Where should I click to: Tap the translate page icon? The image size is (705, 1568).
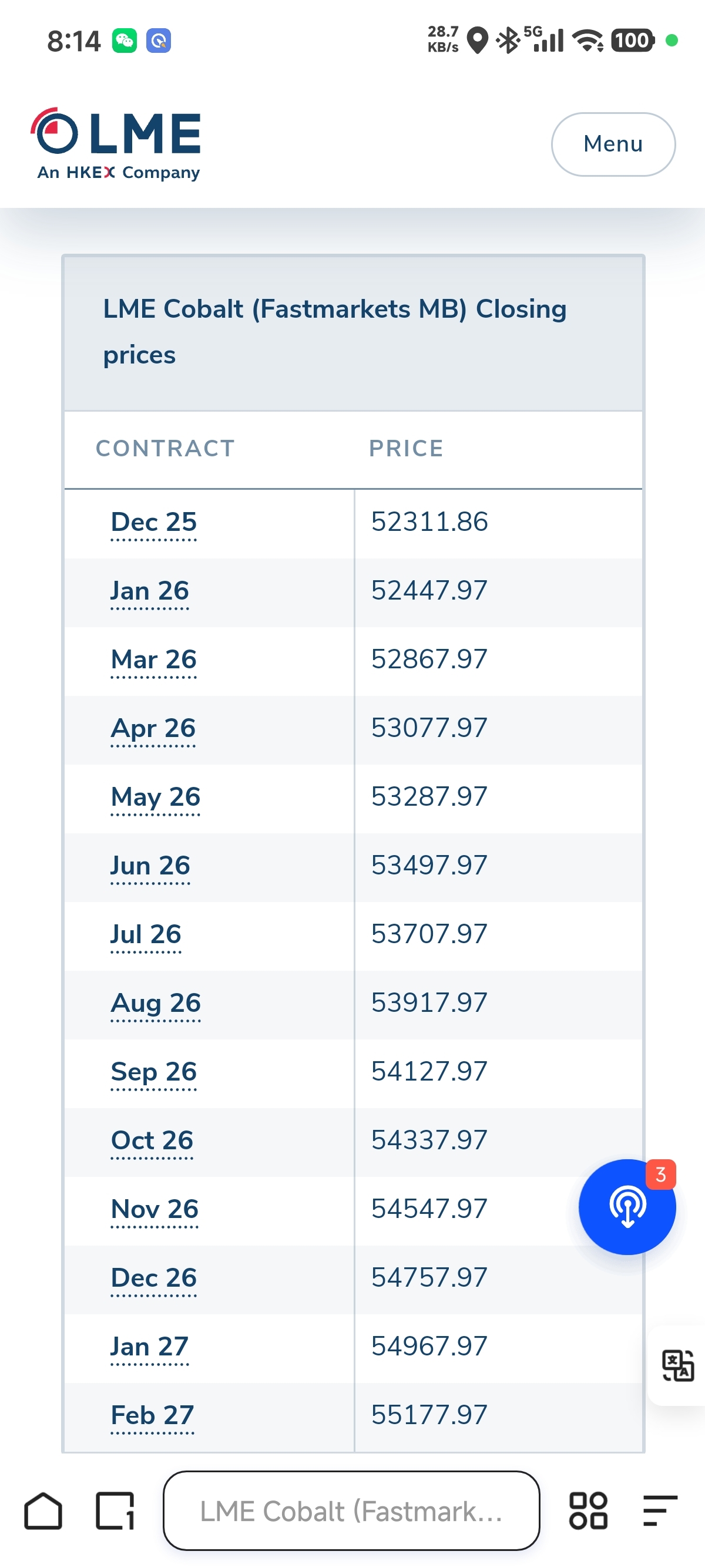[x=677, y=1365]
